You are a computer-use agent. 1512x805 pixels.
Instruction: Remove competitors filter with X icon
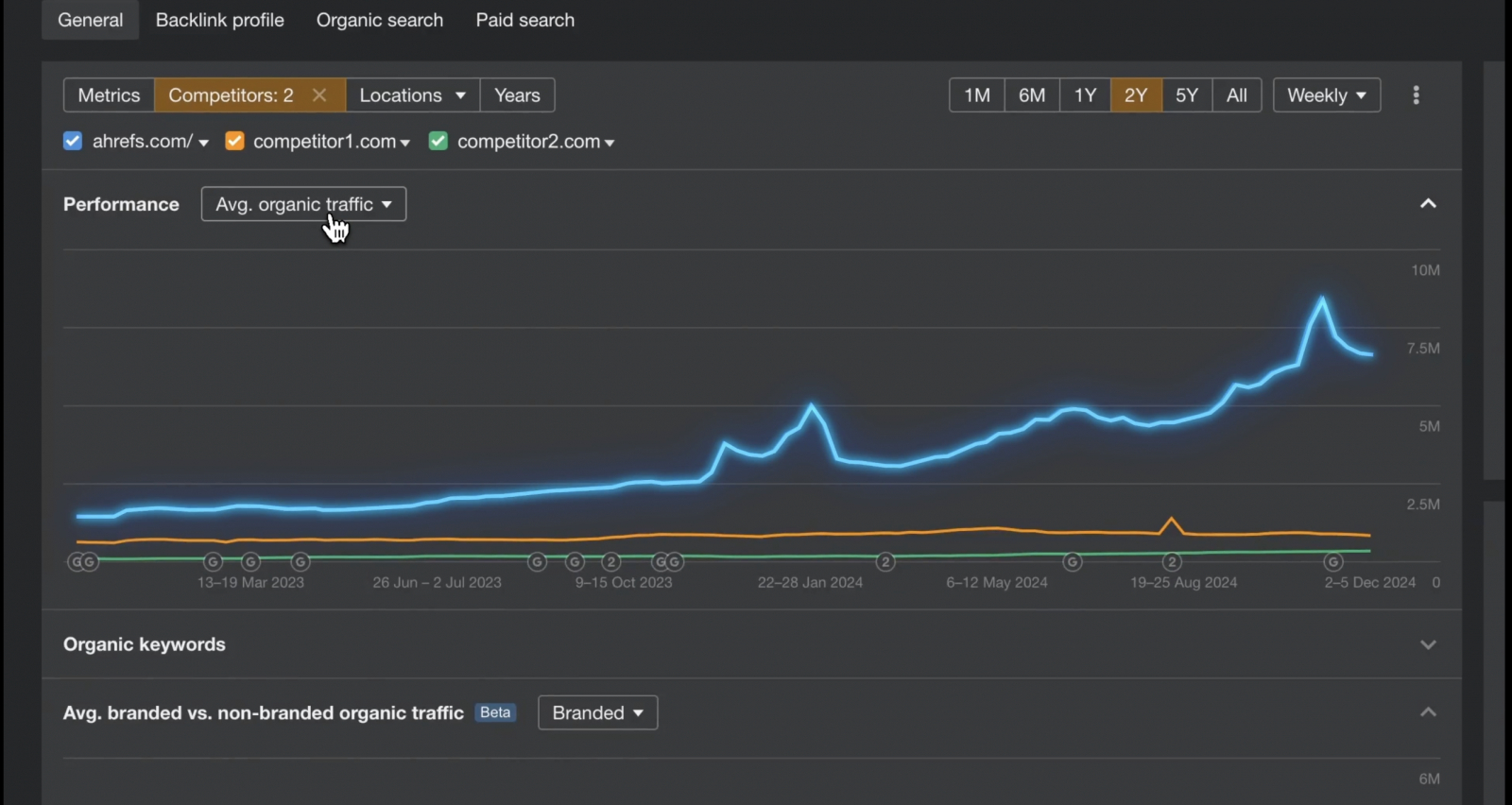click(x=319, y=95)
